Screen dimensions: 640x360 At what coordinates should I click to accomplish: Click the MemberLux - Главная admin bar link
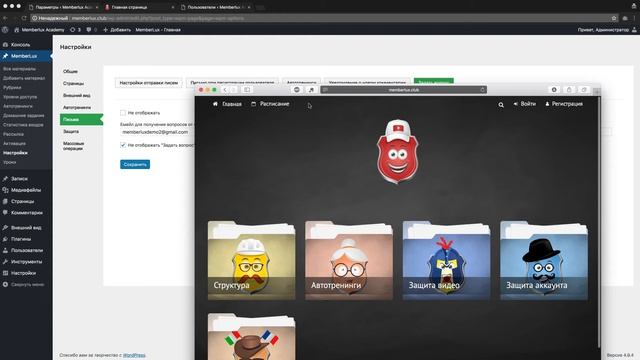click(x=158, y=30)
